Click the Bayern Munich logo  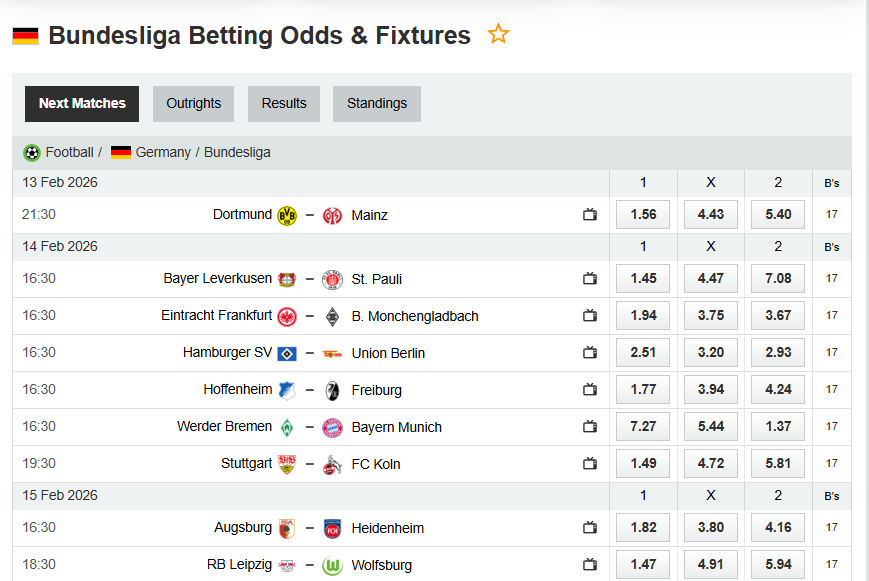click(330, 426)
